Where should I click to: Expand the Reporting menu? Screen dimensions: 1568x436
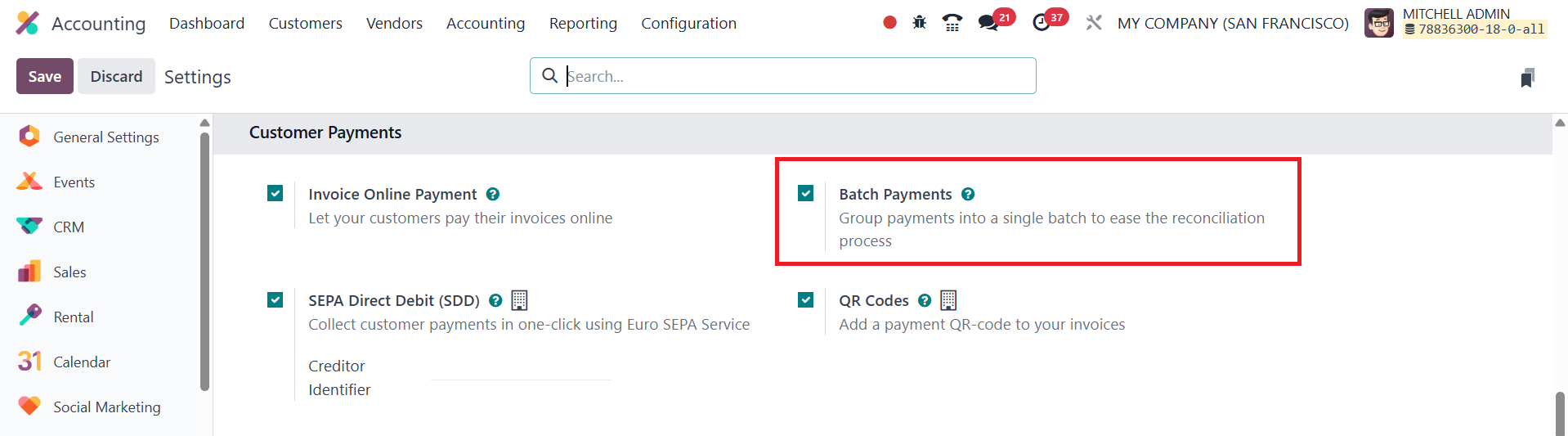tap(583, 24)
